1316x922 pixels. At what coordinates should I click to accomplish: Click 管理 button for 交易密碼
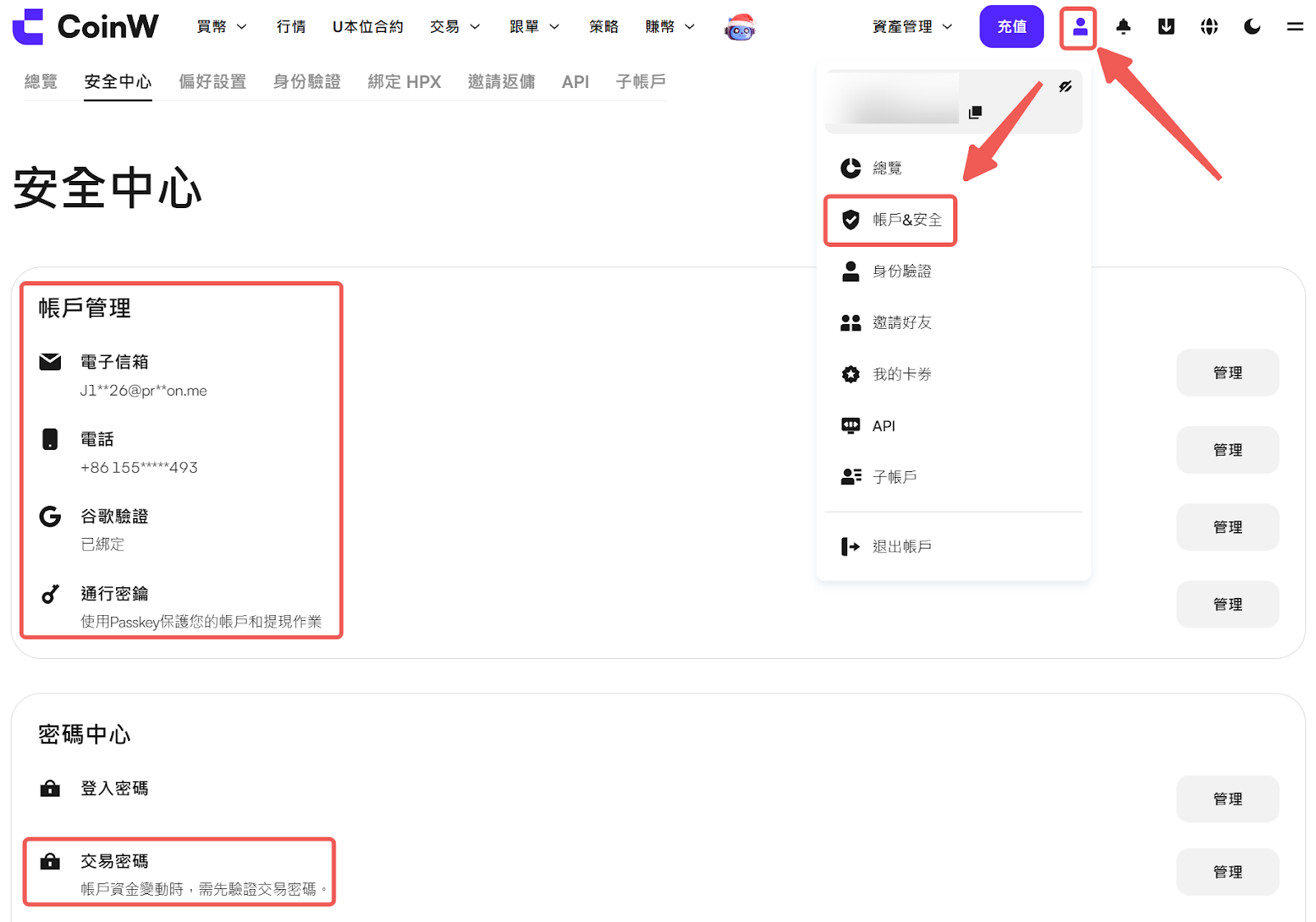(1227, 872)
